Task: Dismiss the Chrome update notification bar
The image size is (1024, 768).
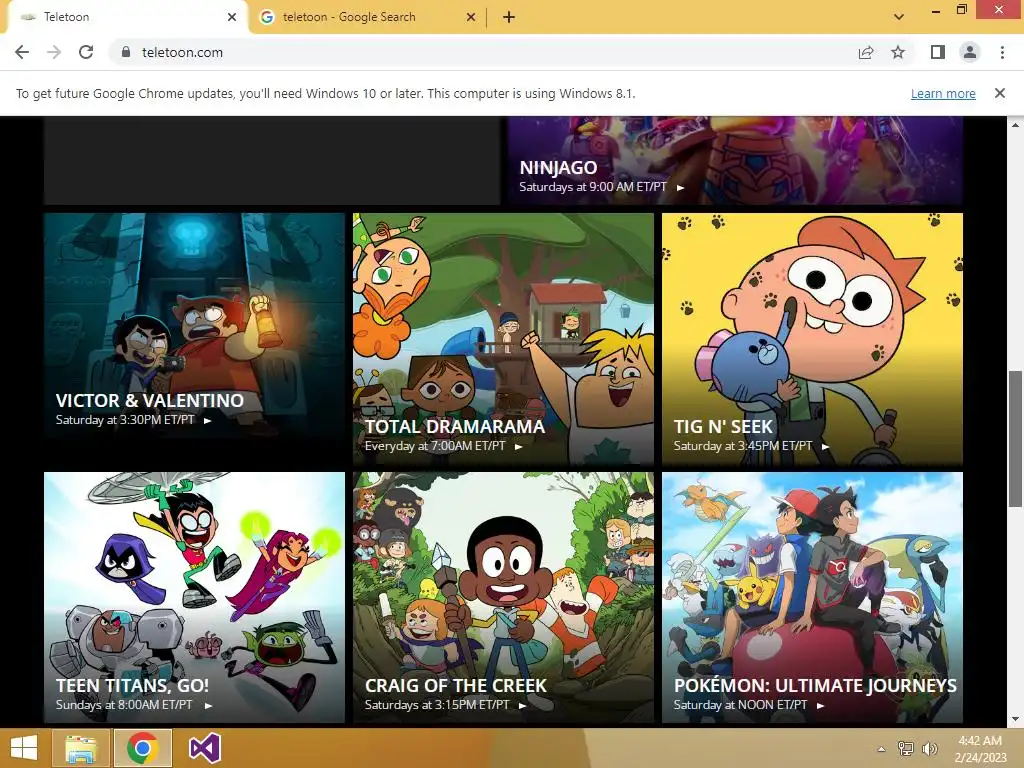Action: coord(1000,93)
